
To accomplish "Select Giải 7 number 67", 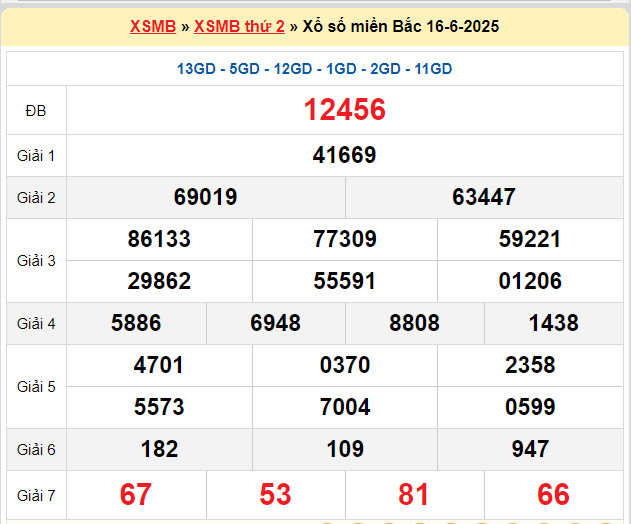I will coord(136,495).
